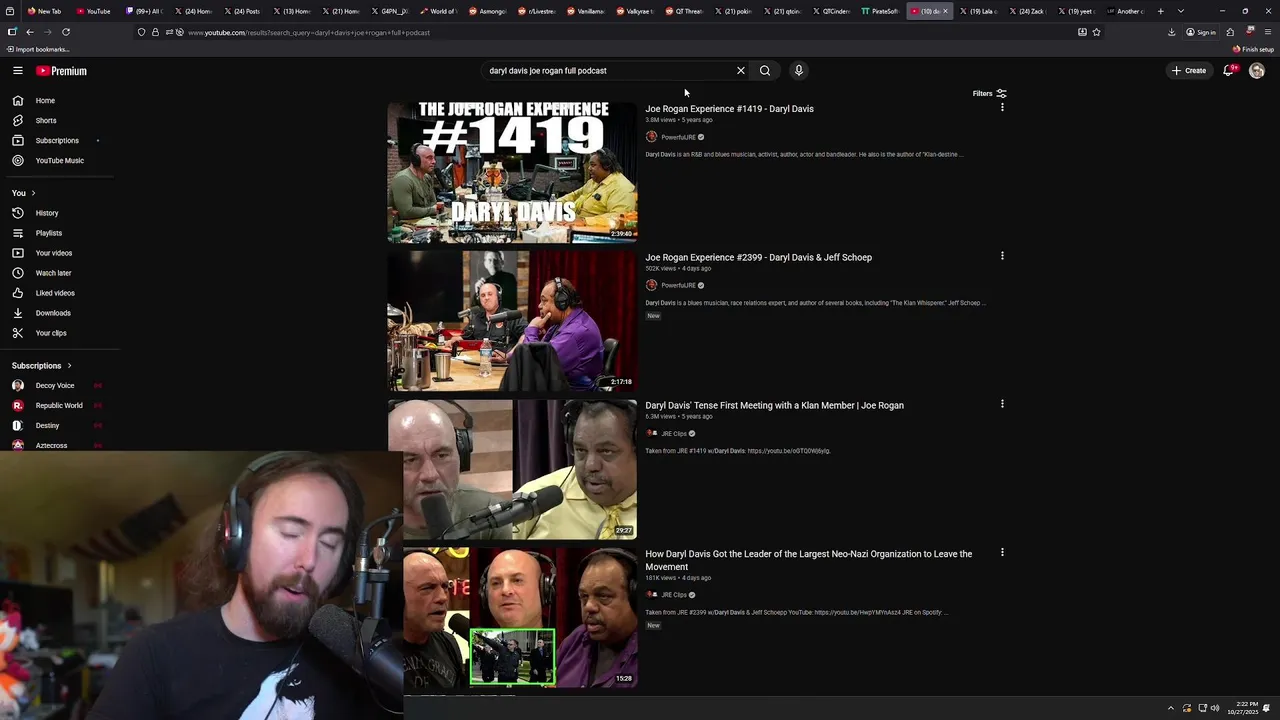Play the JRE #1419 Daryl Davis thumbnail
This screenshot has width=1280, height=720.
(512, 172)
